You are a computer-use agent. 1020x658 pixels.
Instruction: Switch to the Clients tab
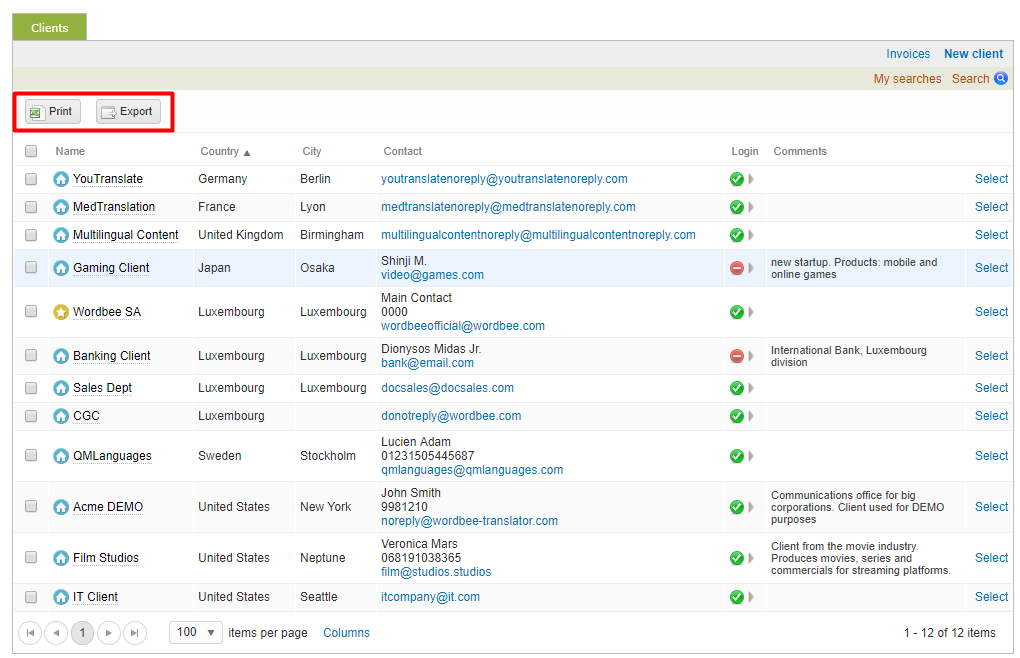(x=49, y=28)
